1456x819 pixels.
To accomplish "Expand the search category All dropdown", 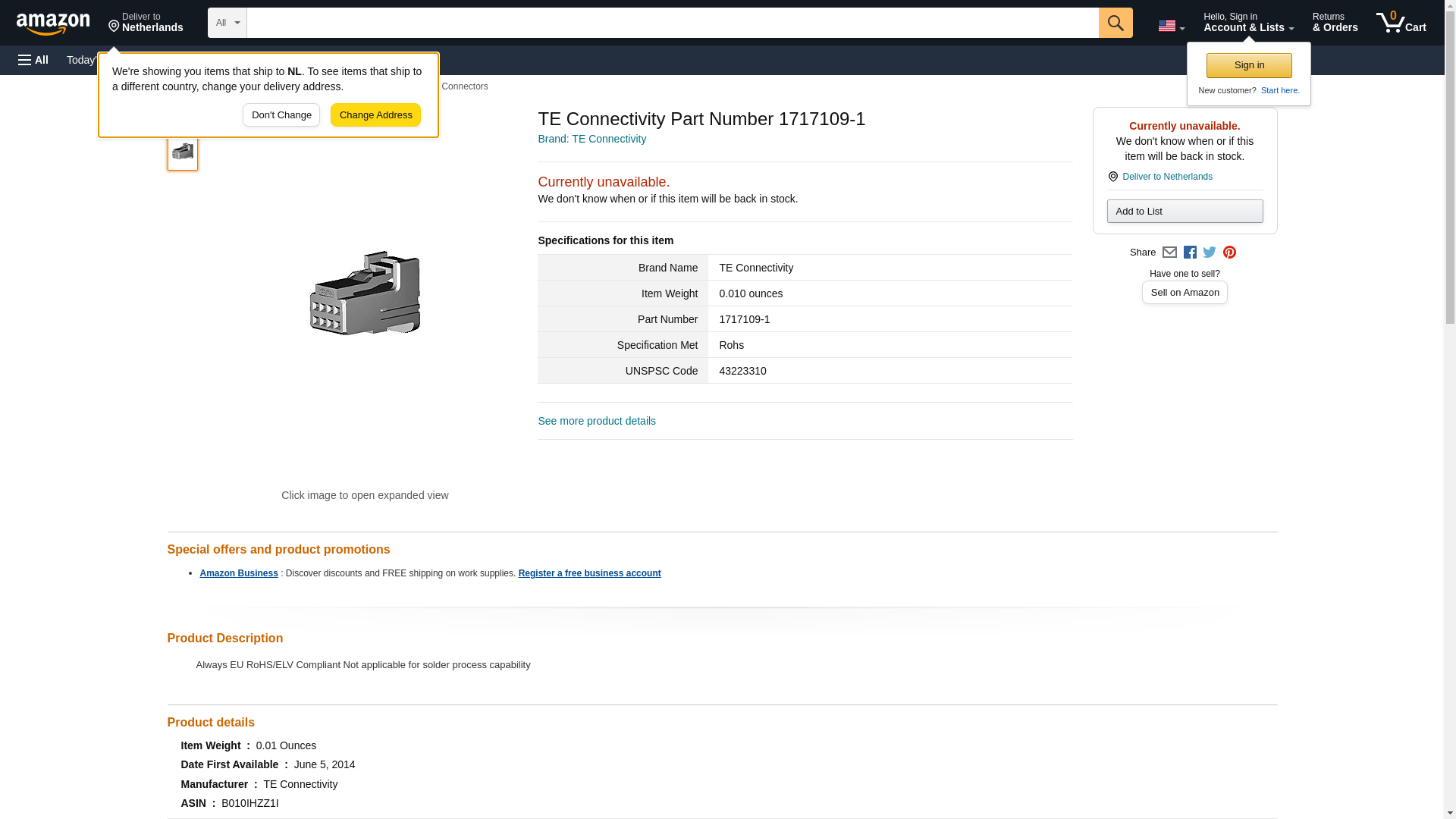I will (x=227, y=23).
